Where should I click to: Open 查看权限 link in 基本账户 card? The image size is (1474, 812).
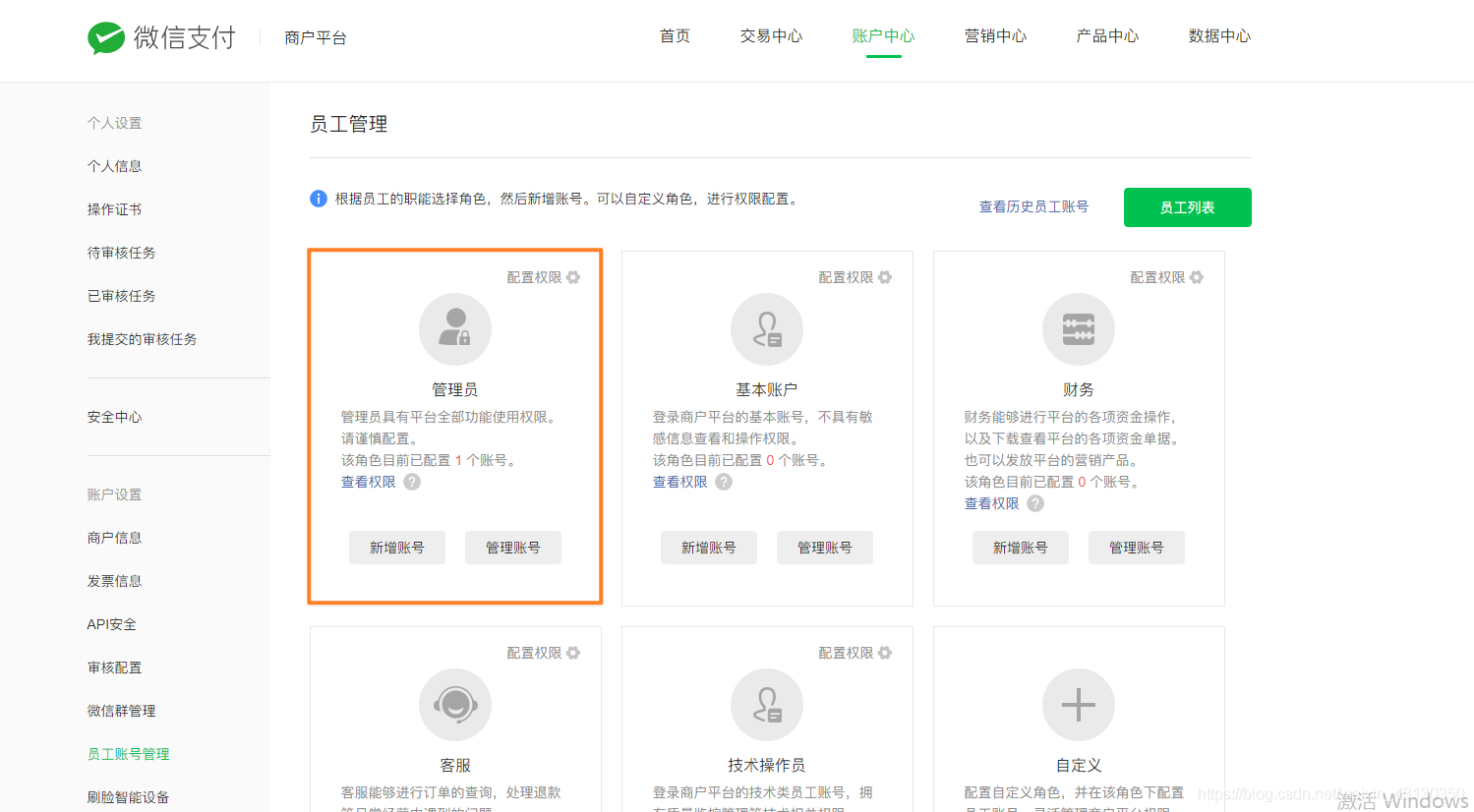tap(680, 482)
